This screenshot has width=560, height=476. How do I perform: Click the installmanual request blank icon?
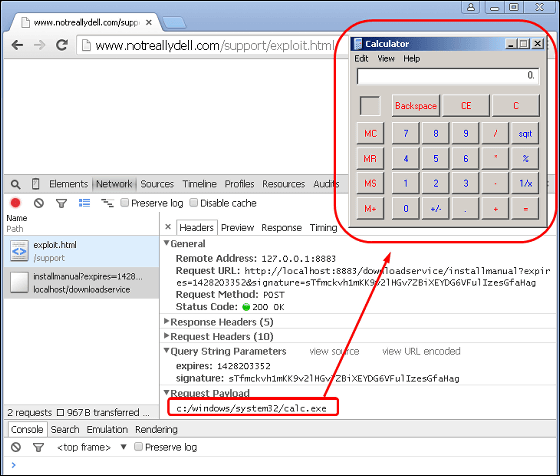[19, 282]
